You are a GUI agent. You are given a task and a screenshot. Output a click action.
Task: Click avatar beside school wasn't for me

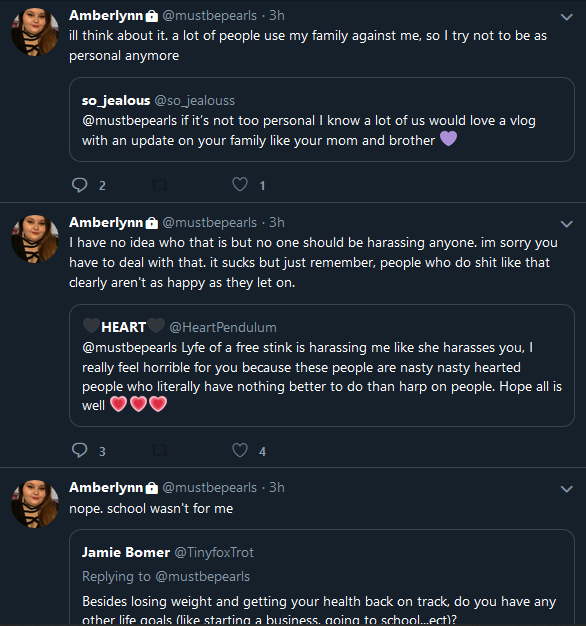(x=35, y=504)
